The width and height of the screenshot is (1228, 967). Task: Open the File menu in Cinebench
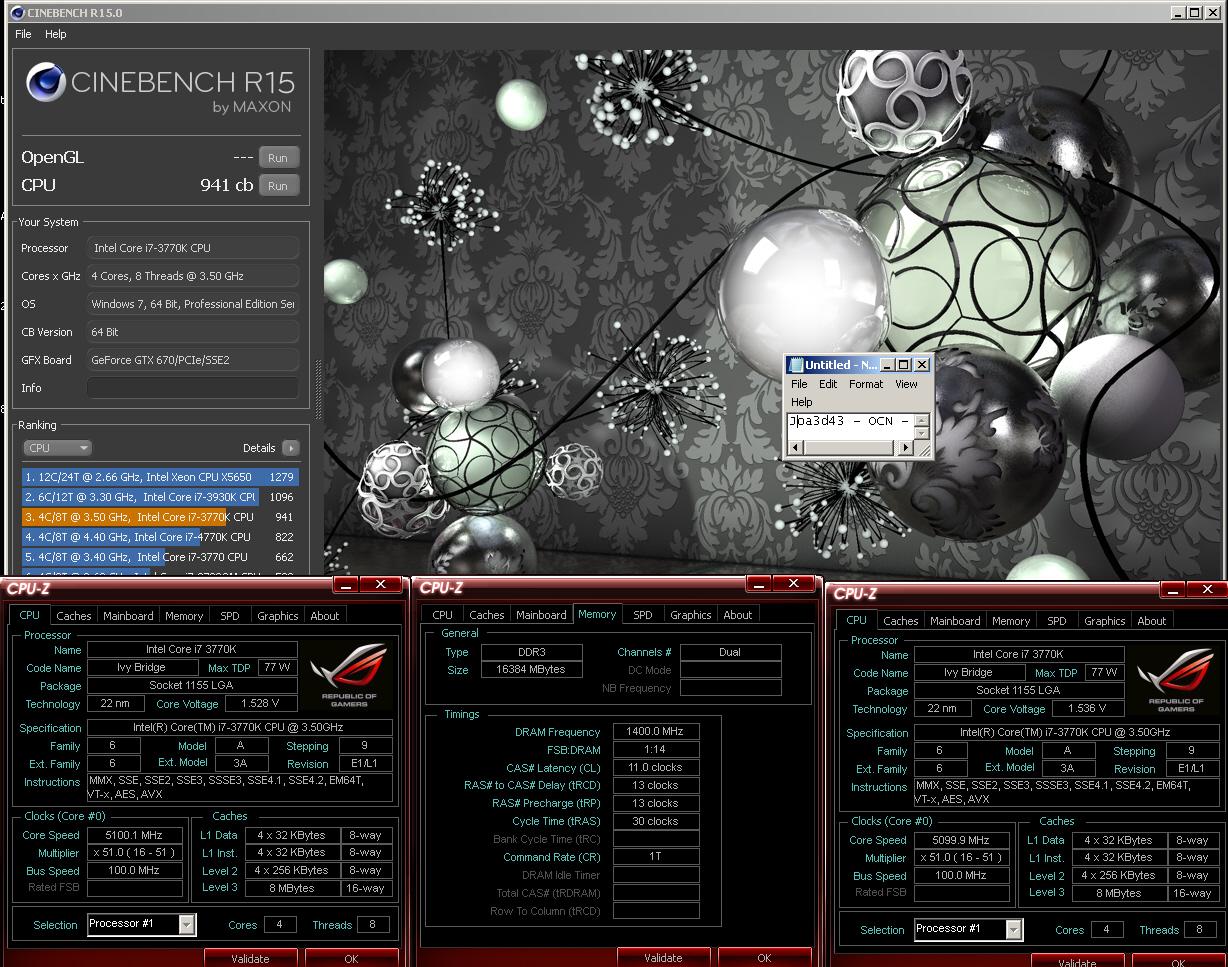(23, 34)
